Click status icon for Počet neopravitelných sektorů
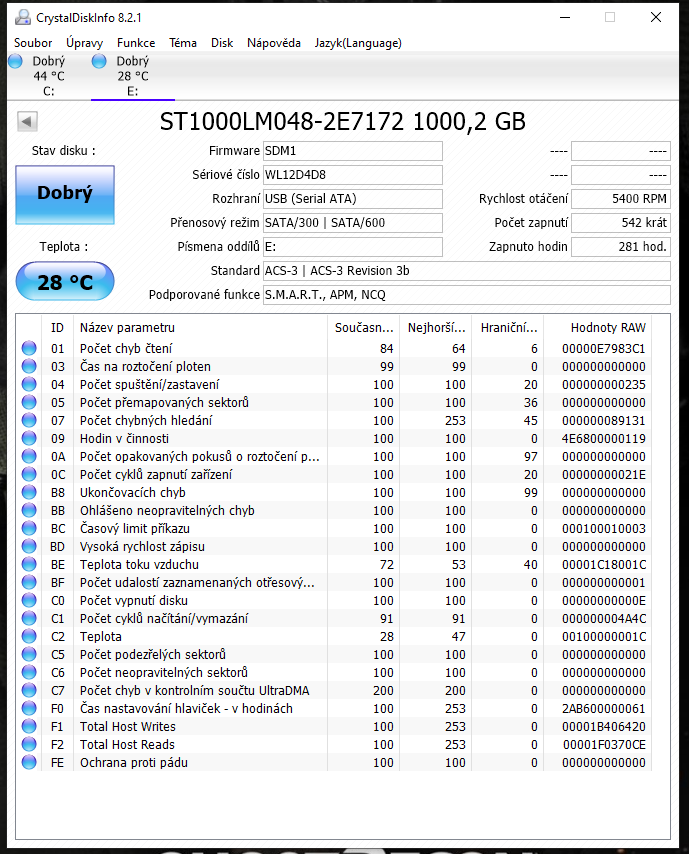689x854 pixels. [x=29, y=672]
